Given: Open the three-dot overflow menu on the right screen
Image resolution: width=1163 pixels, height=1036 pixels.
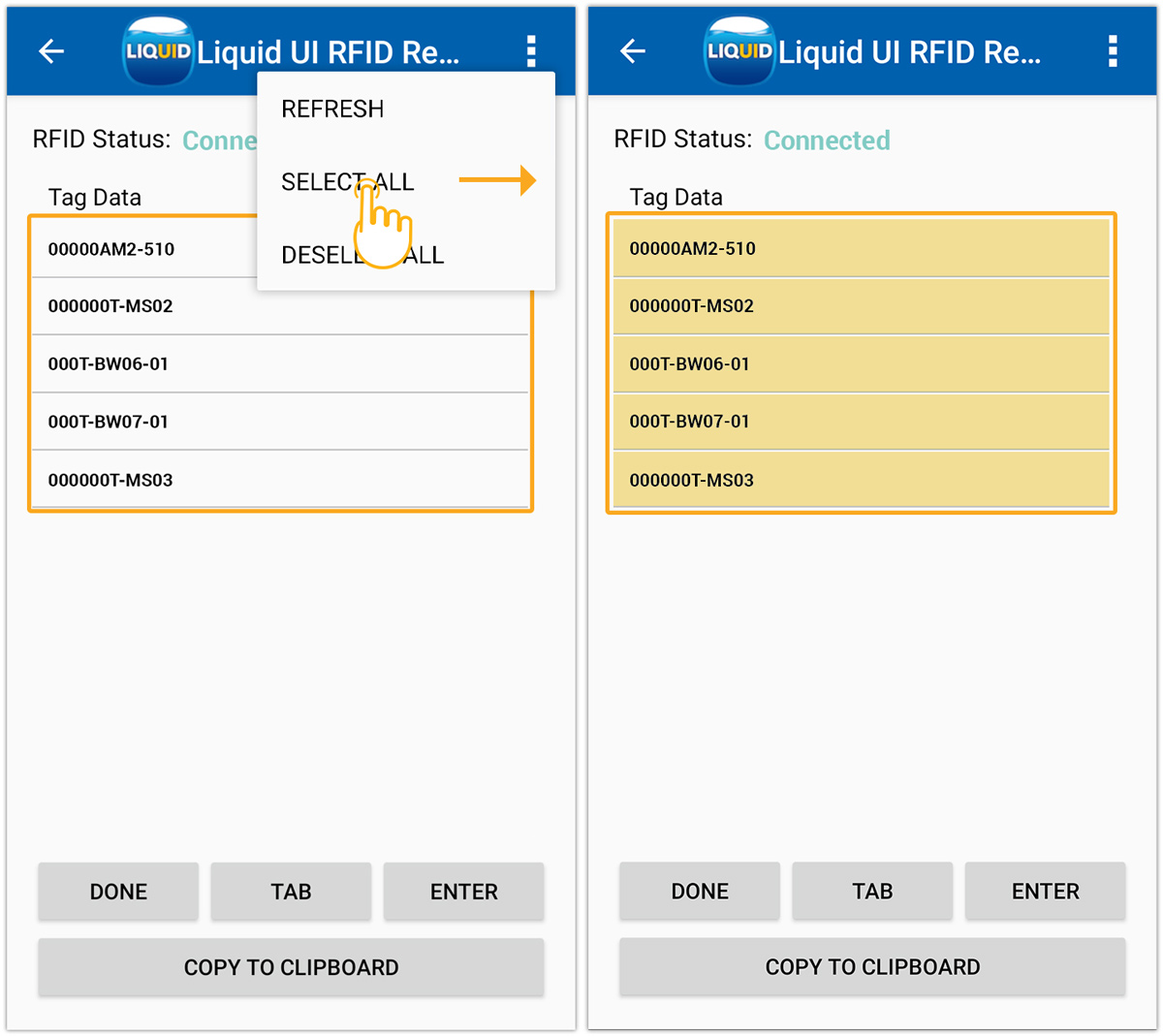Looking at the screenshot, I should 1111,50.
